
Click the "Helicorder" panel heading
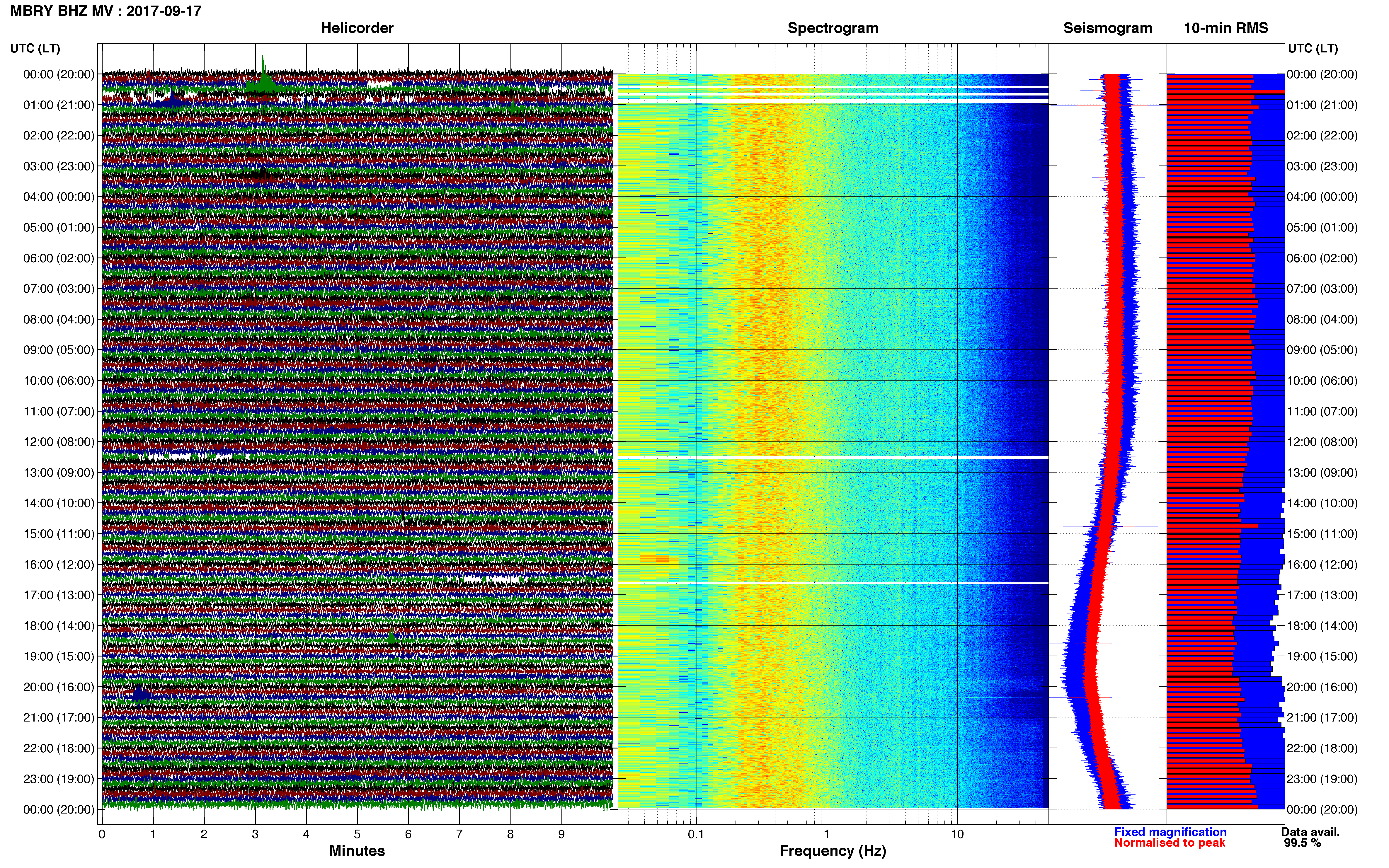357,28
